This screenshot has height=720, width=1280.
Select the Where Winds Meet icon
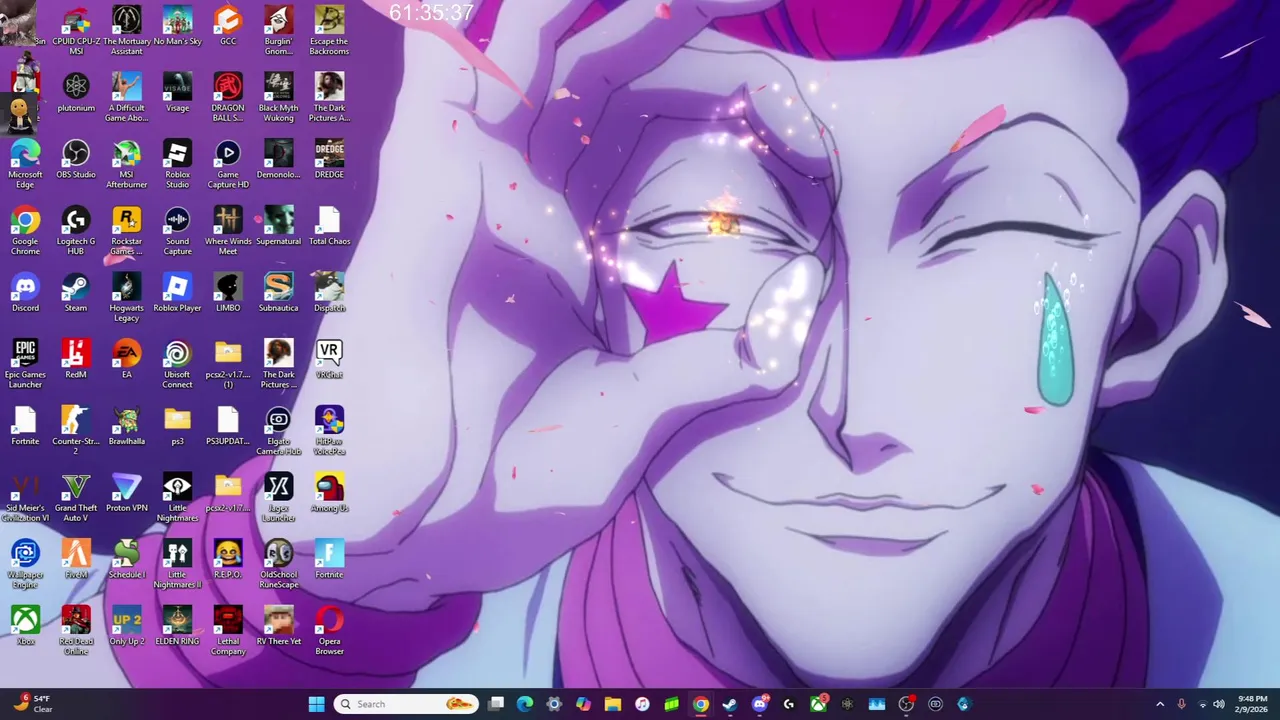228,231
